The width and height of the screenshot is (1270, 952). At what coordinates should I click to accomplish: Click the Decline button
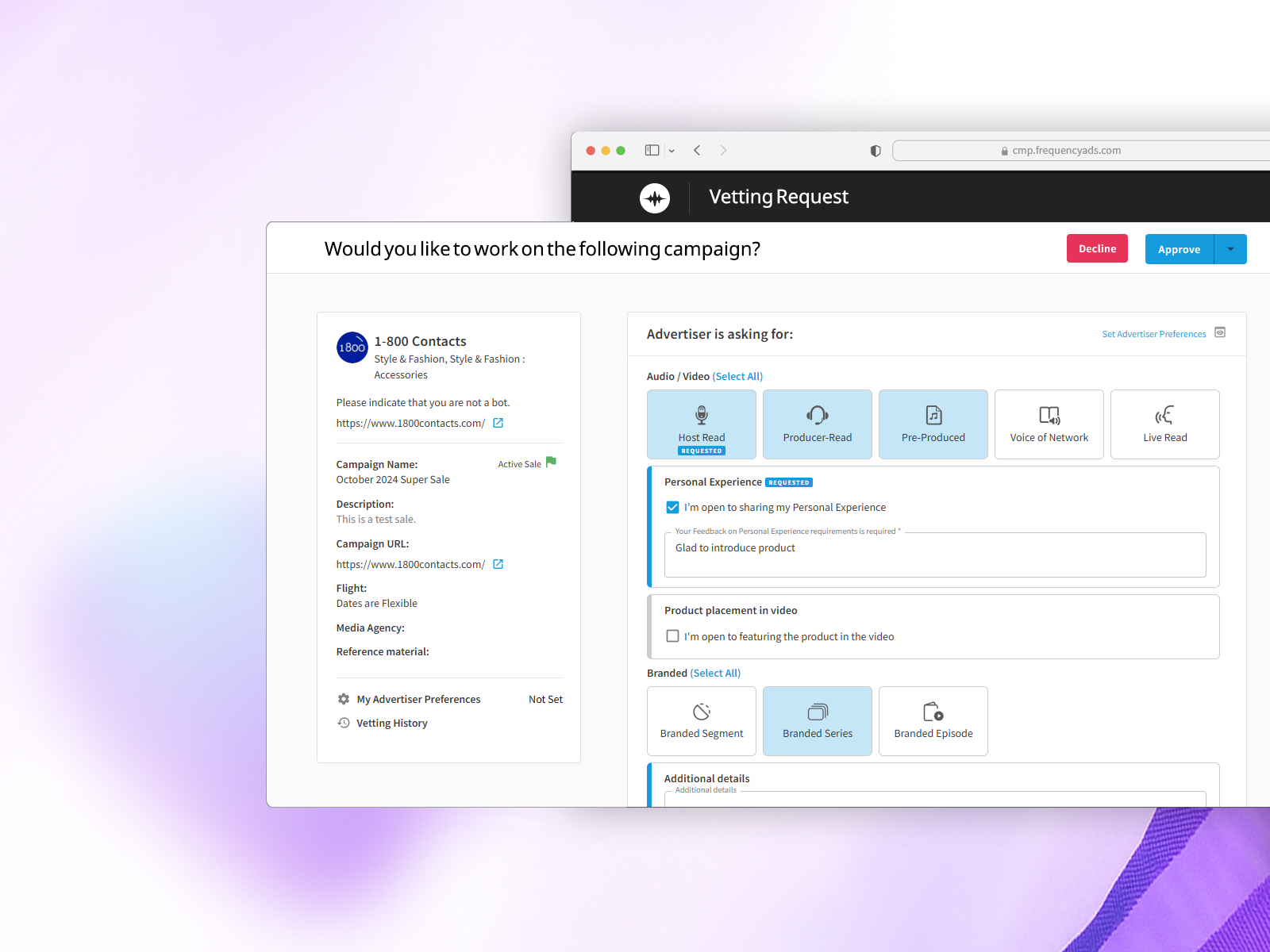coord(1097,249)
